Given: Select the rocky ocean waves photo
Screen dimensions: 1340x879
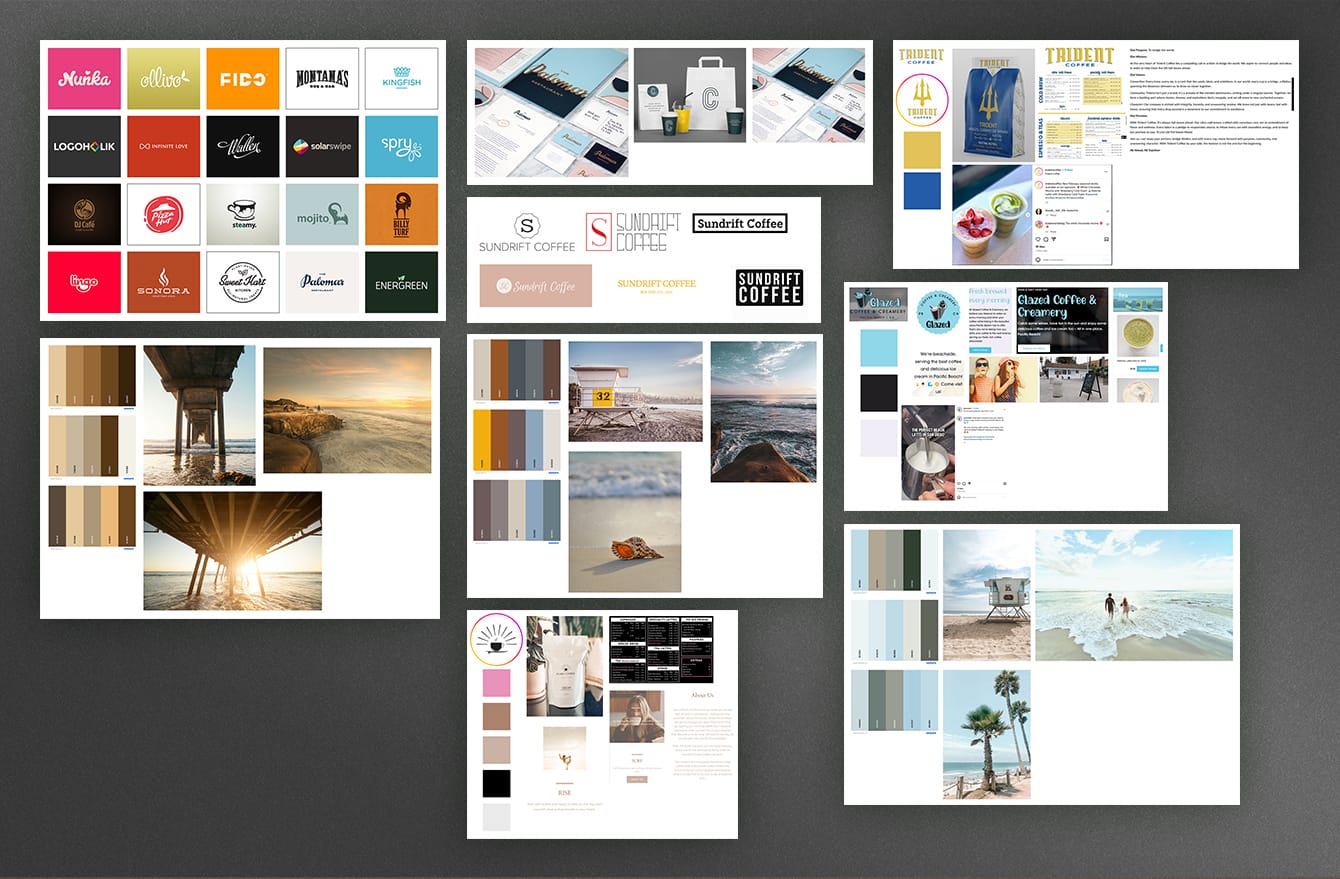Looking at the screenshot, I should [763, 412].
